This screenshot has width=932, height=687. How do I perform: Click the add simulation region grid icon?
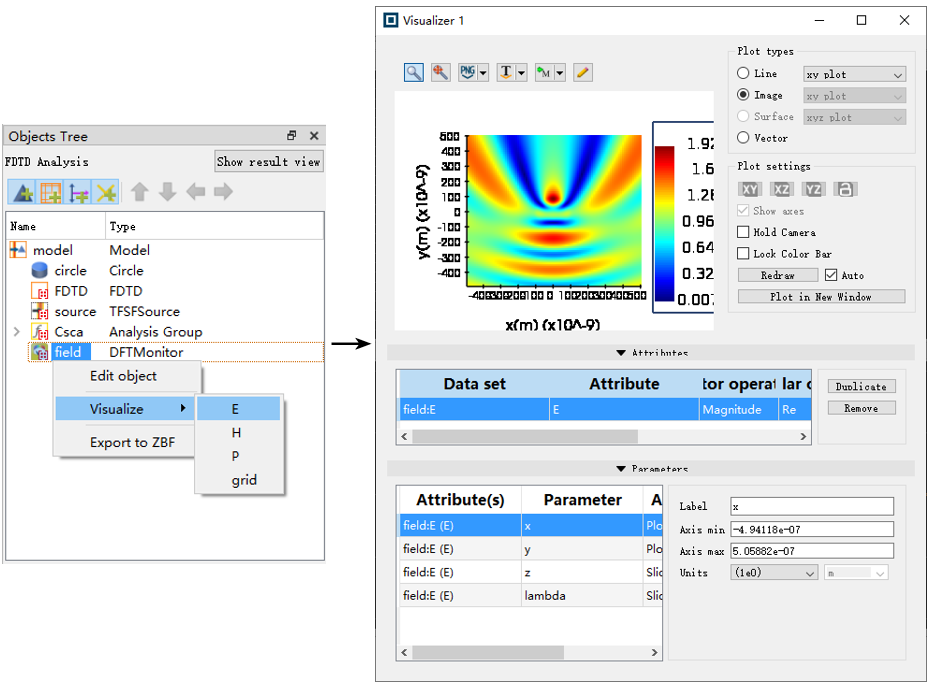(50, 192)
